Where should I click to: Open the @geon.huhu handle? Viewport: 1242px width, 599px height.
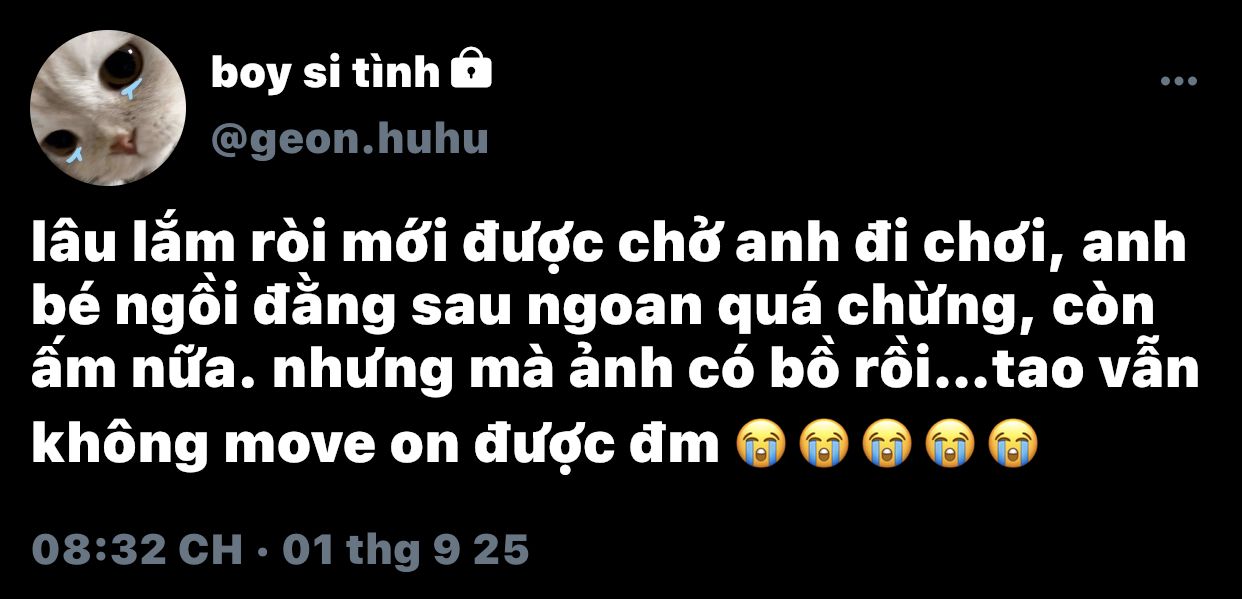(x=350, y=140)
